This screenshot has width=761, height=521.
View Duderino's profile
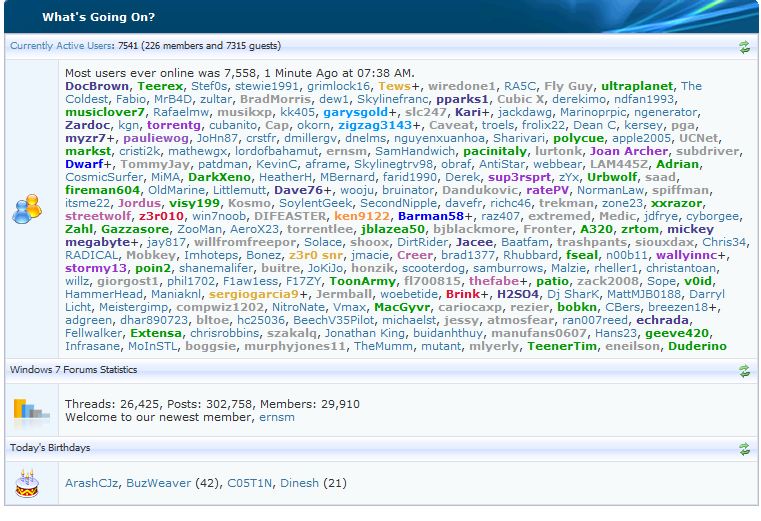pyautogui.click(x=697, y=346)
